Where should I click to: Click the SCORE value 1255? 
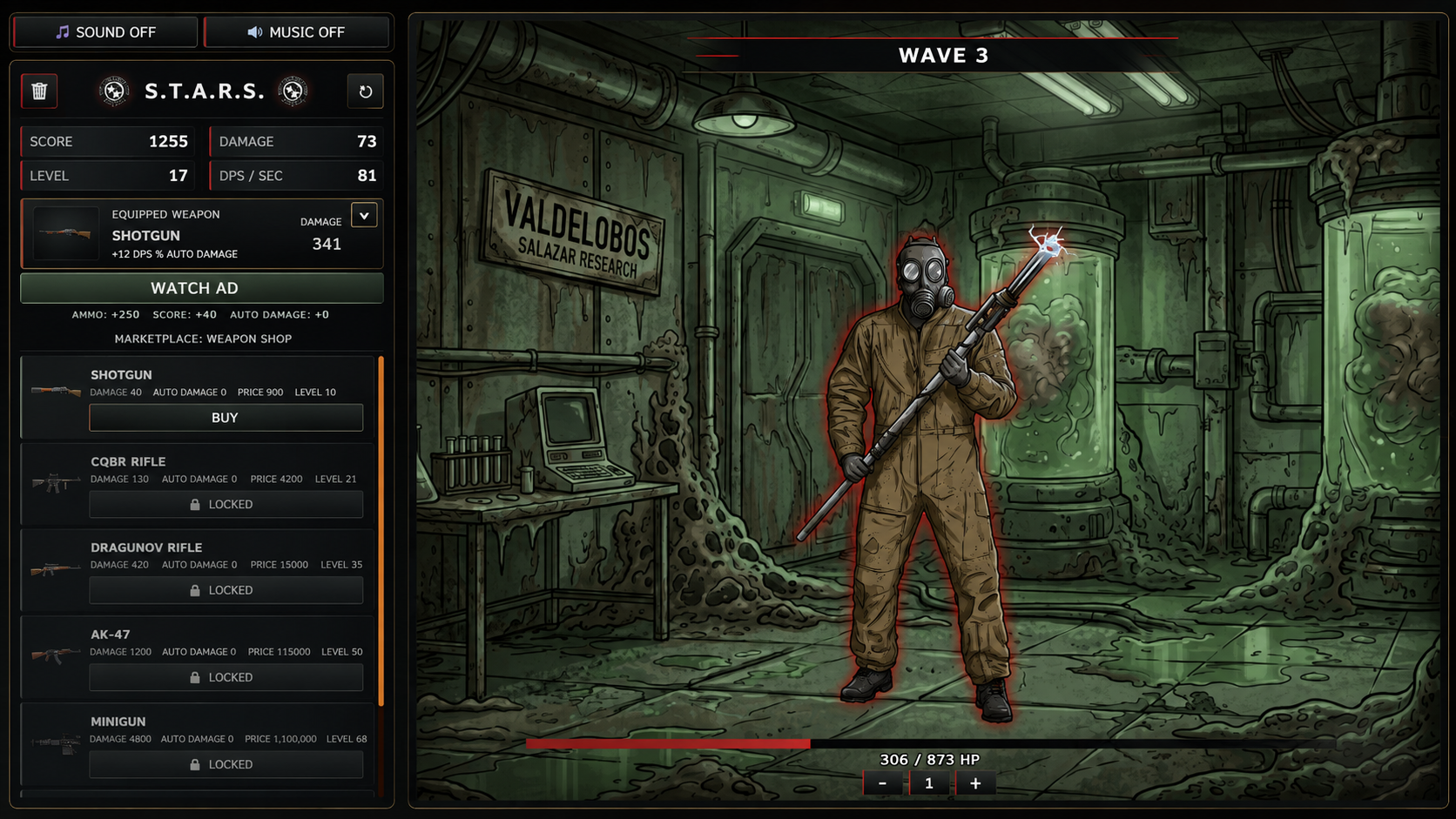pyautogui.click(x=168, y=141)
